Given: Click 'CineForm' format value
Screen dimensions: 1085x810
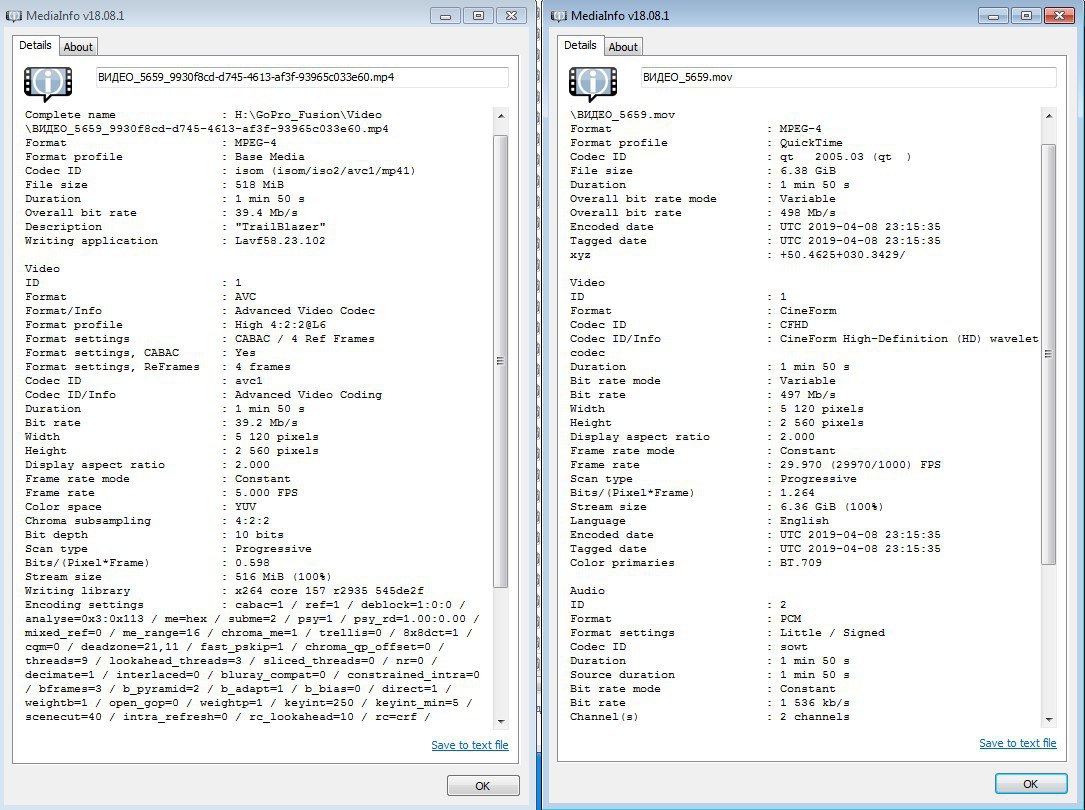Looking at the screenshot, I should [x=808, y=311].
